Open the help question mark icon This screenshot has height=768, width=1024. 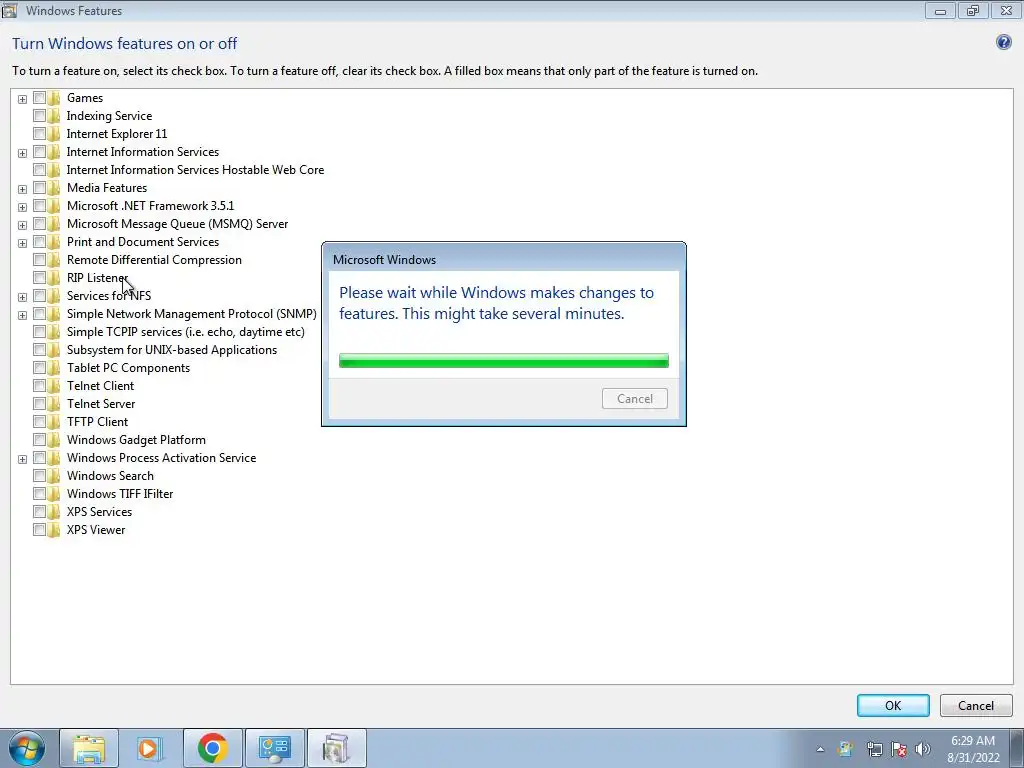[1004, 42]
